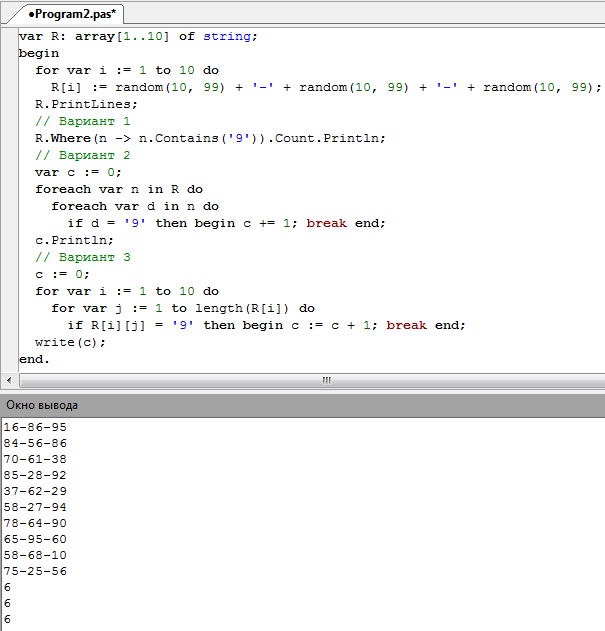Click the horizontal scrollbar's left arrow

[x=8, y=380]
